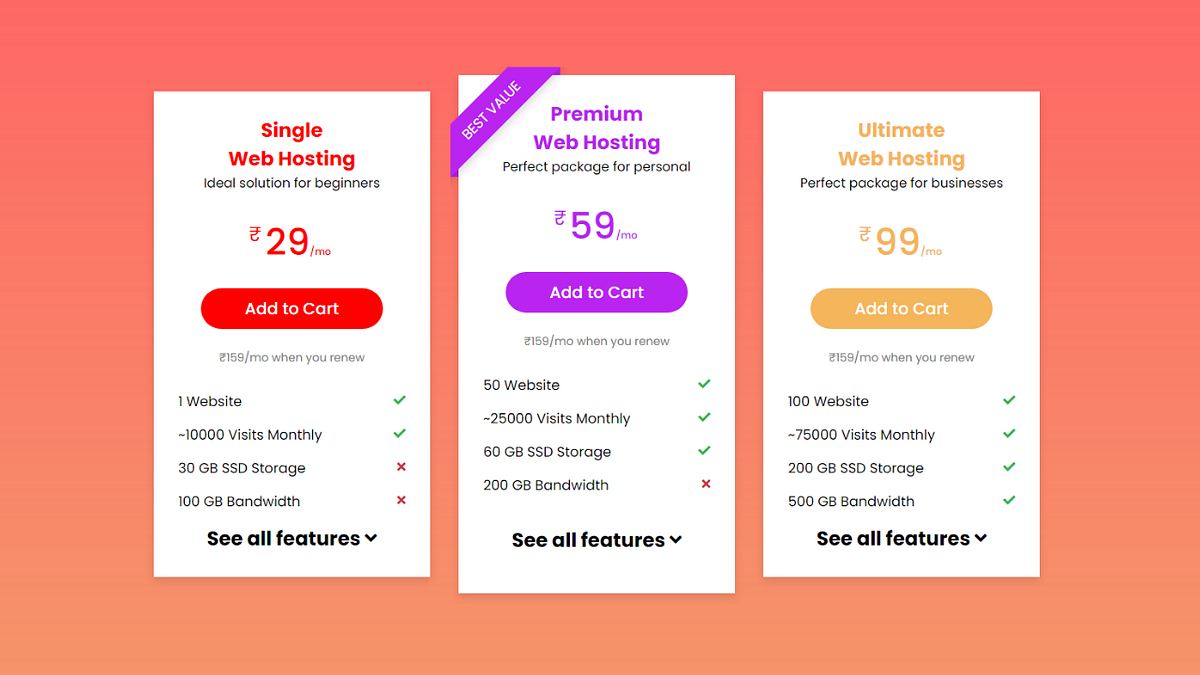The height and width of the screenshot is (675, 1200).
Task: Expand See all features on Premium plan
Action: (596, 539)
